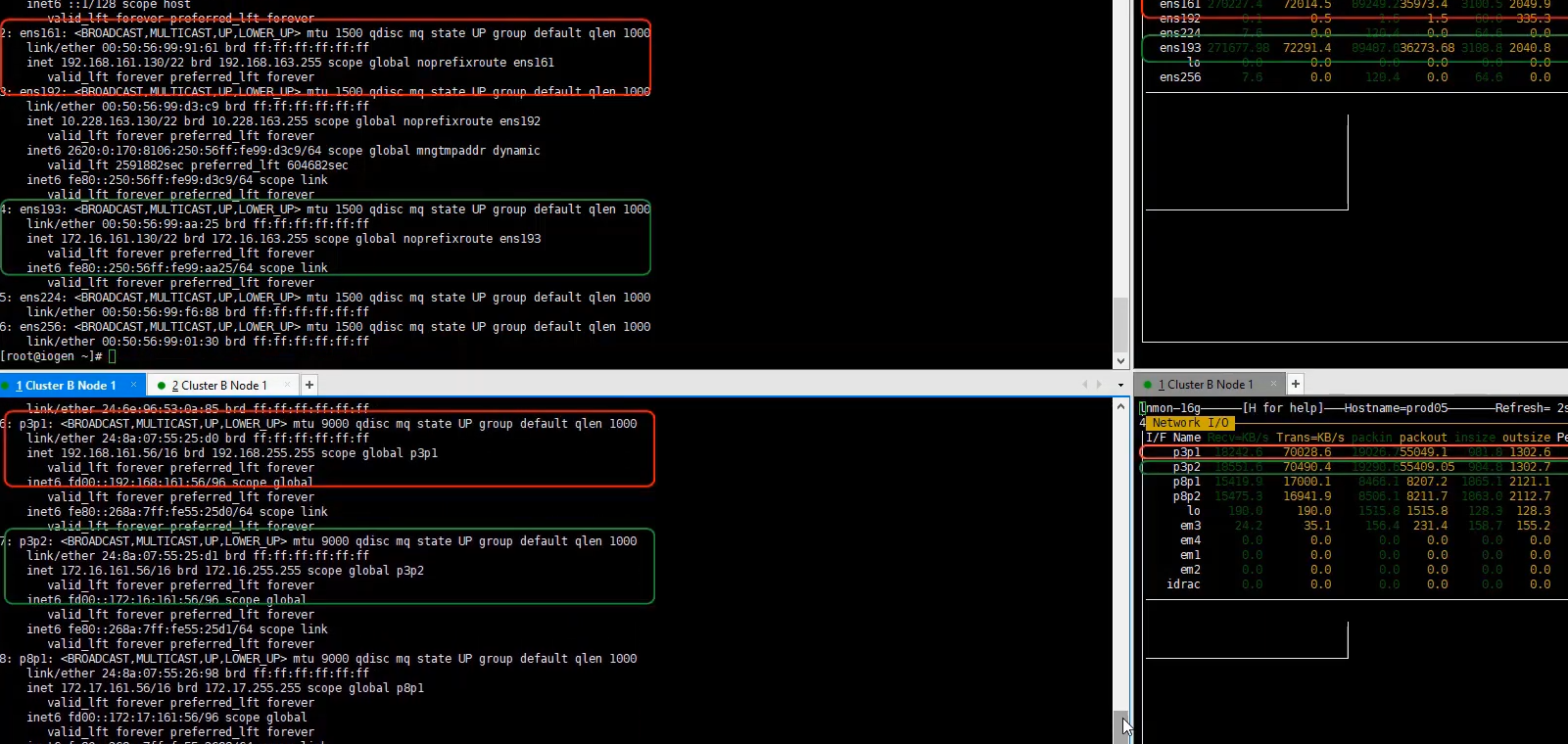Screen dimensions: 1568x744
Task: Switch to the '1 Cluster B Node 1' left tab
Action: click(x=66, y=386)
